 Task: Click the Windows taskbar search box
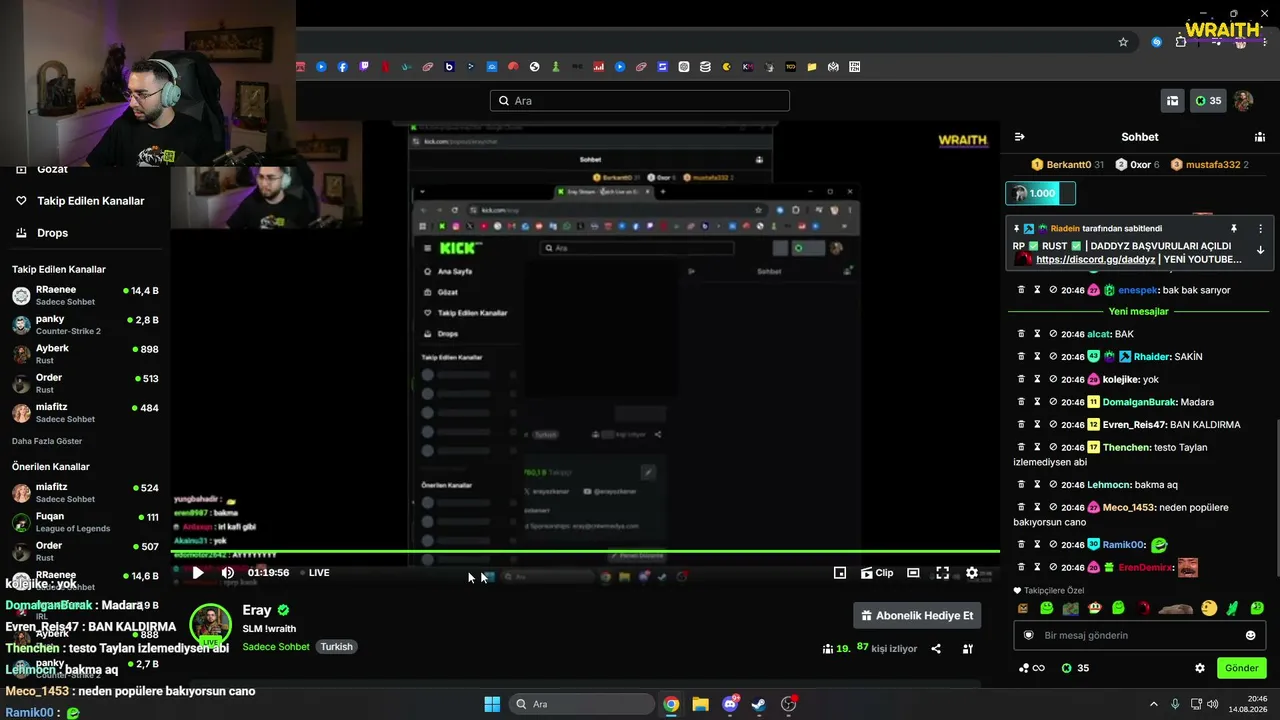[x=582, y=704]
